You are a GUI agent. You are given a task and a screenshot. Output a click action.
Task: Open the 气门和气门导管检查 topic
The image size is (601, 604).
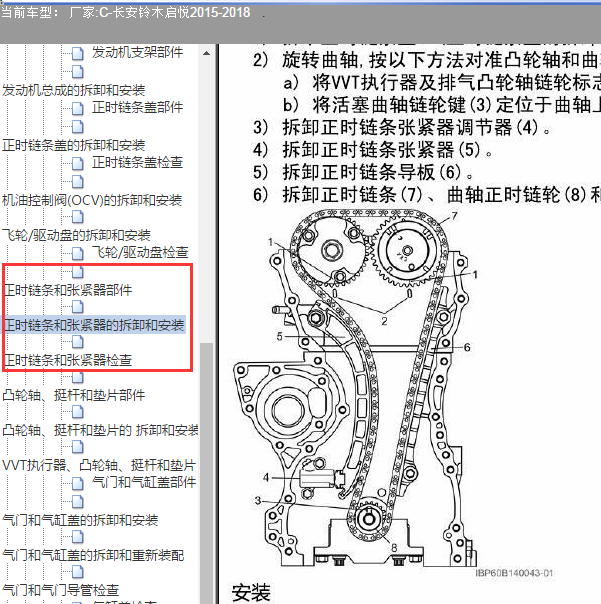60,590
